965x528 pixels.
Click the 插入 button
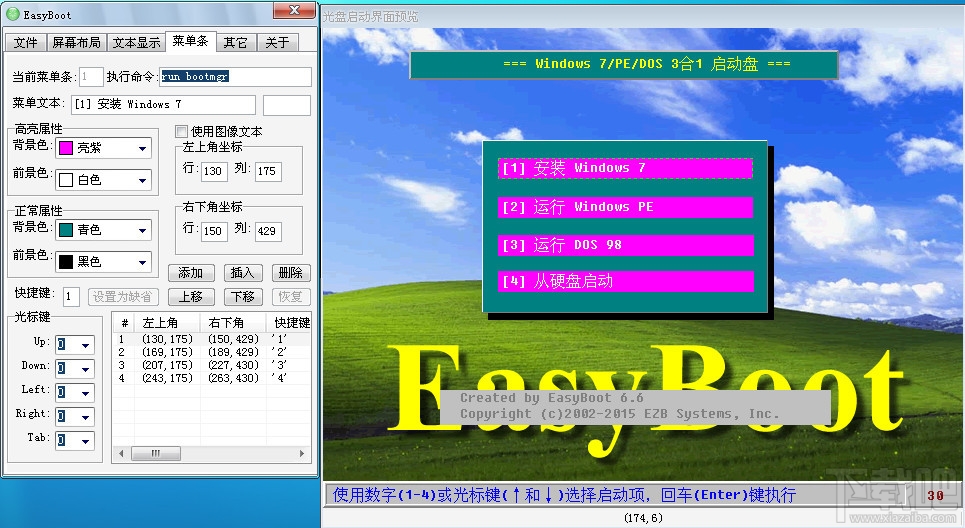pyautogui.click(x=243, y=273)
